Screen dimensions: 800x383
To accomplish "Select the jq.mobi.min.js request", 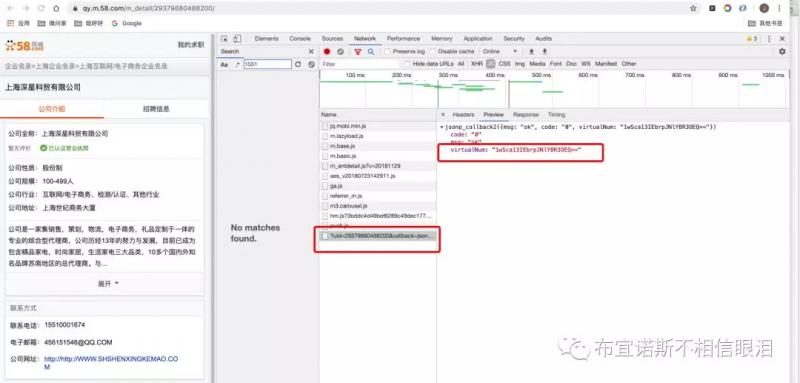I will (x=378, y=125).
